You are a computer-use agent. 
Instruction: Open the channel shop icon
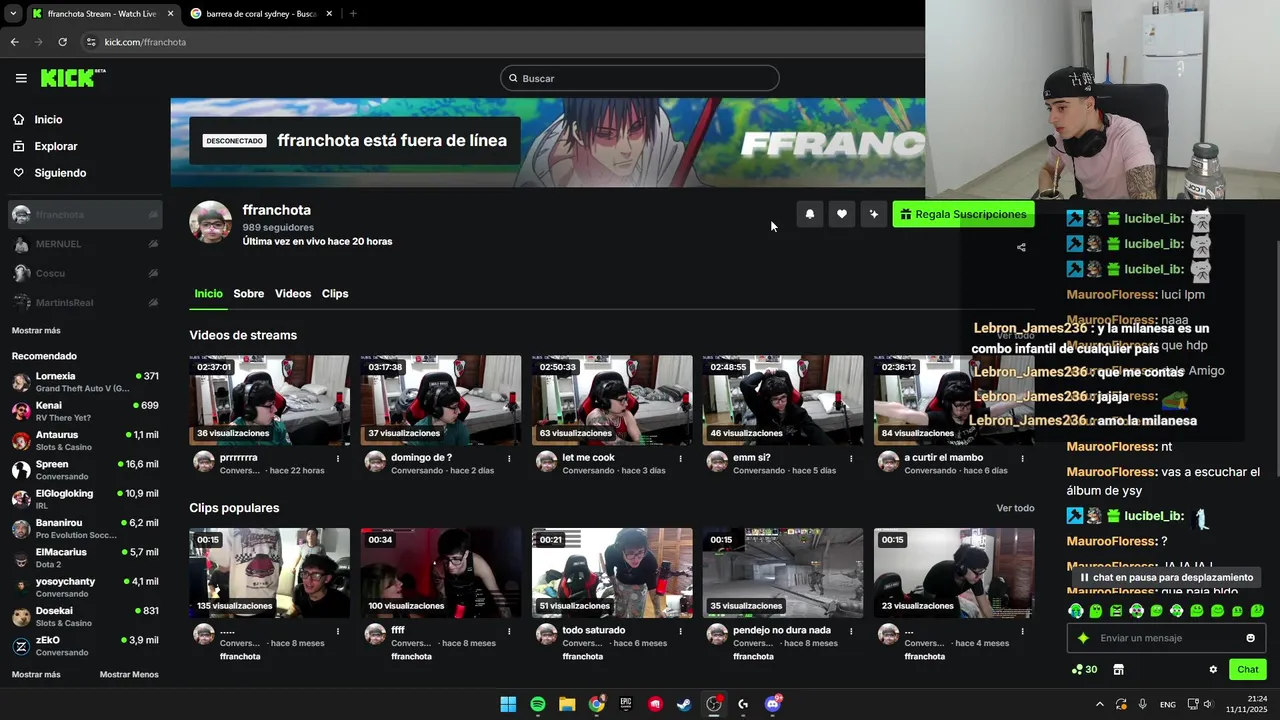1118,670
